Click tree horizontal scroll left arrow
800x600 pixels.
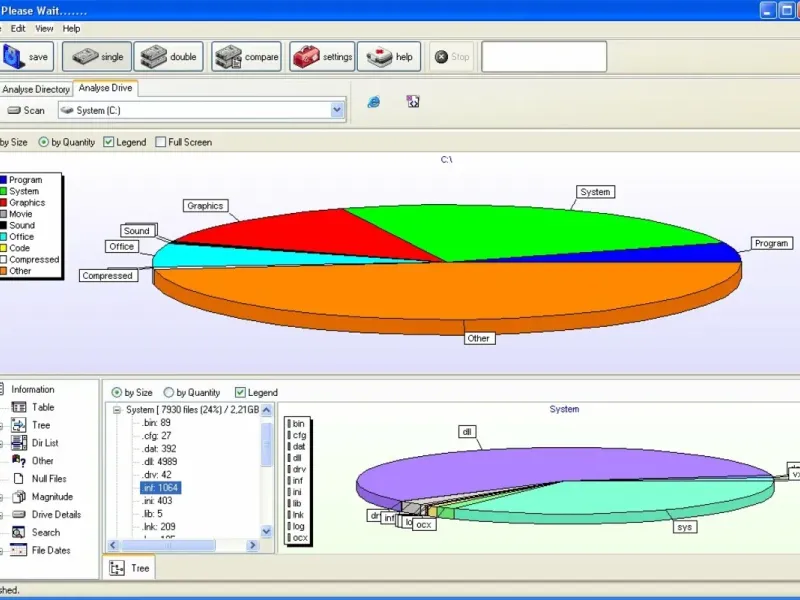point(113,545)
